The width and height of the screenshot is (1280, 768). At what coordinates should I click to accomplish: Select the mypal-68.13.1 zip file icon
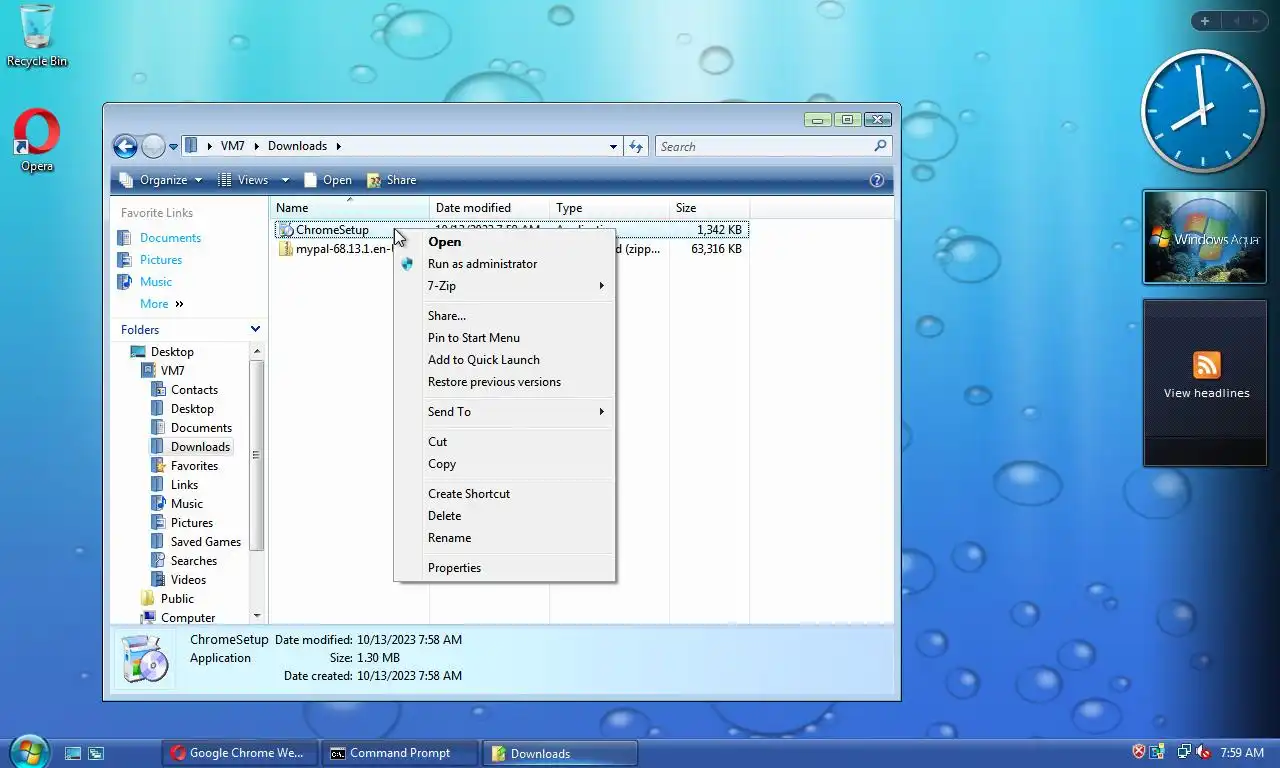point(286,249)
